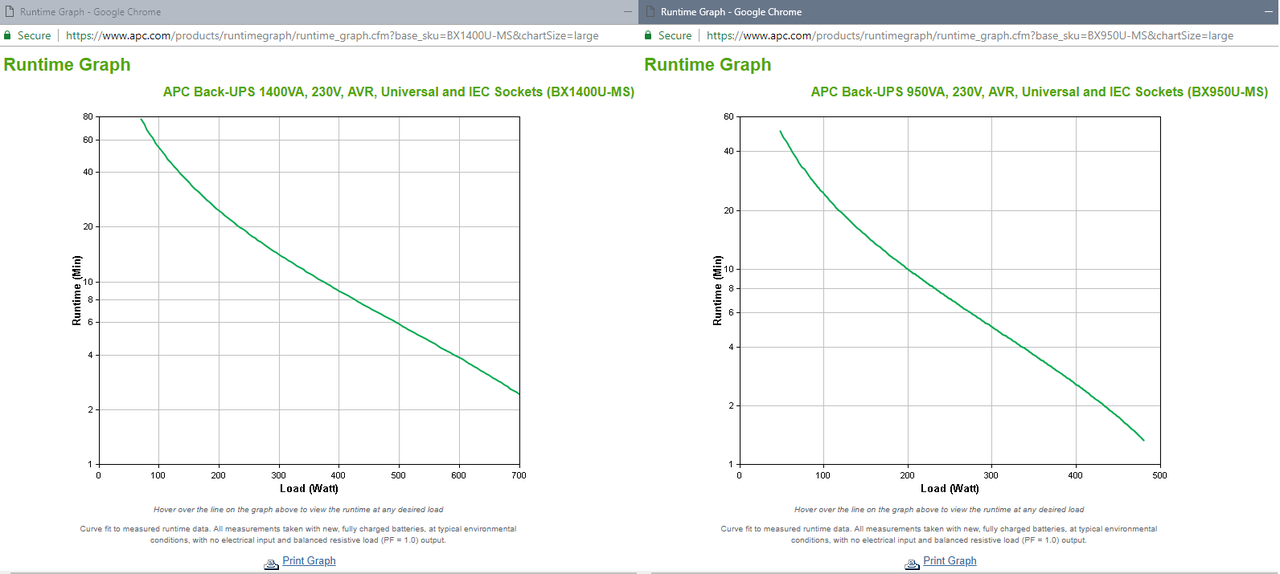Viewport: 1280px width, 574px height.
Task: Focus the address bar with the BX1400U-MS URL
Action: [x=333, y=35]
